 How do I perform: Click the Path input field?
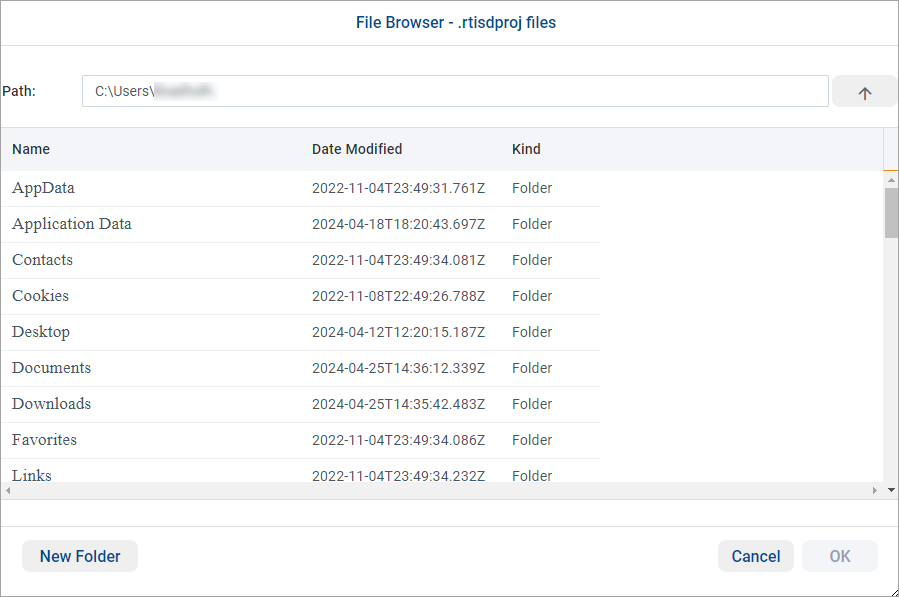pos(455,91)
